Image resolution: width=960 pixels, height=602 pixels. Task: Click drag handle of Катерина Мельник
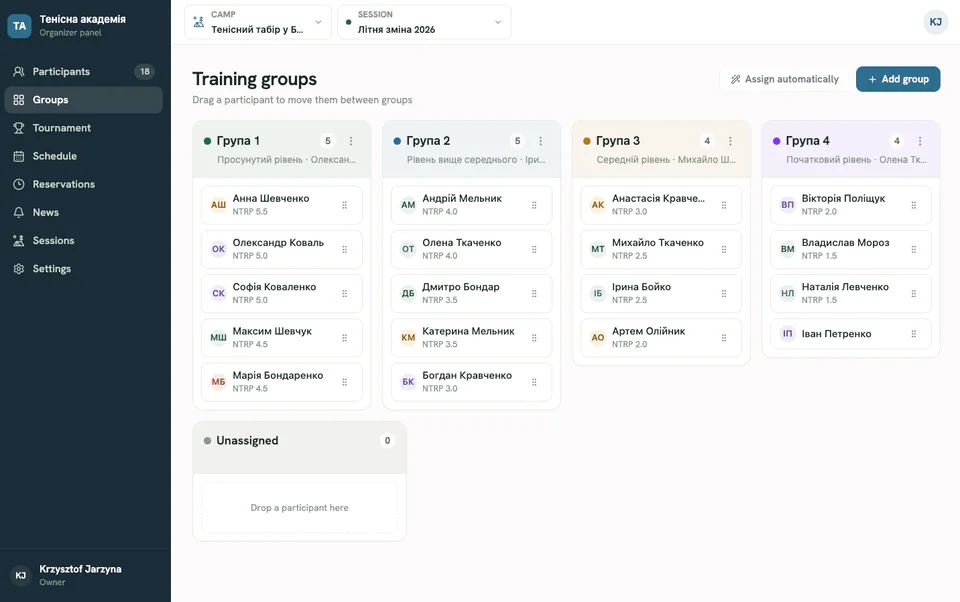(534, 337)
